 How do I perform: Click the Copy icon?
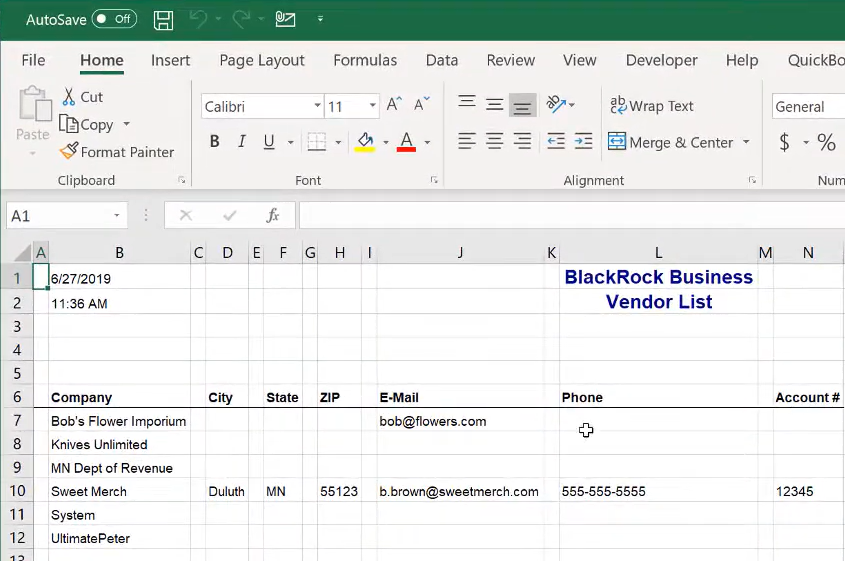point(68,124)
